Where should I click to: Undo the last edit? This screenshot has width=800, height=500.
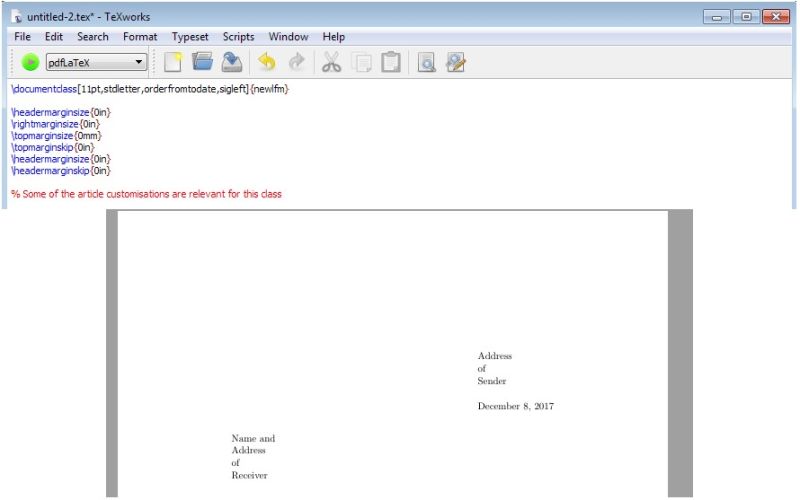coord(266,62)
